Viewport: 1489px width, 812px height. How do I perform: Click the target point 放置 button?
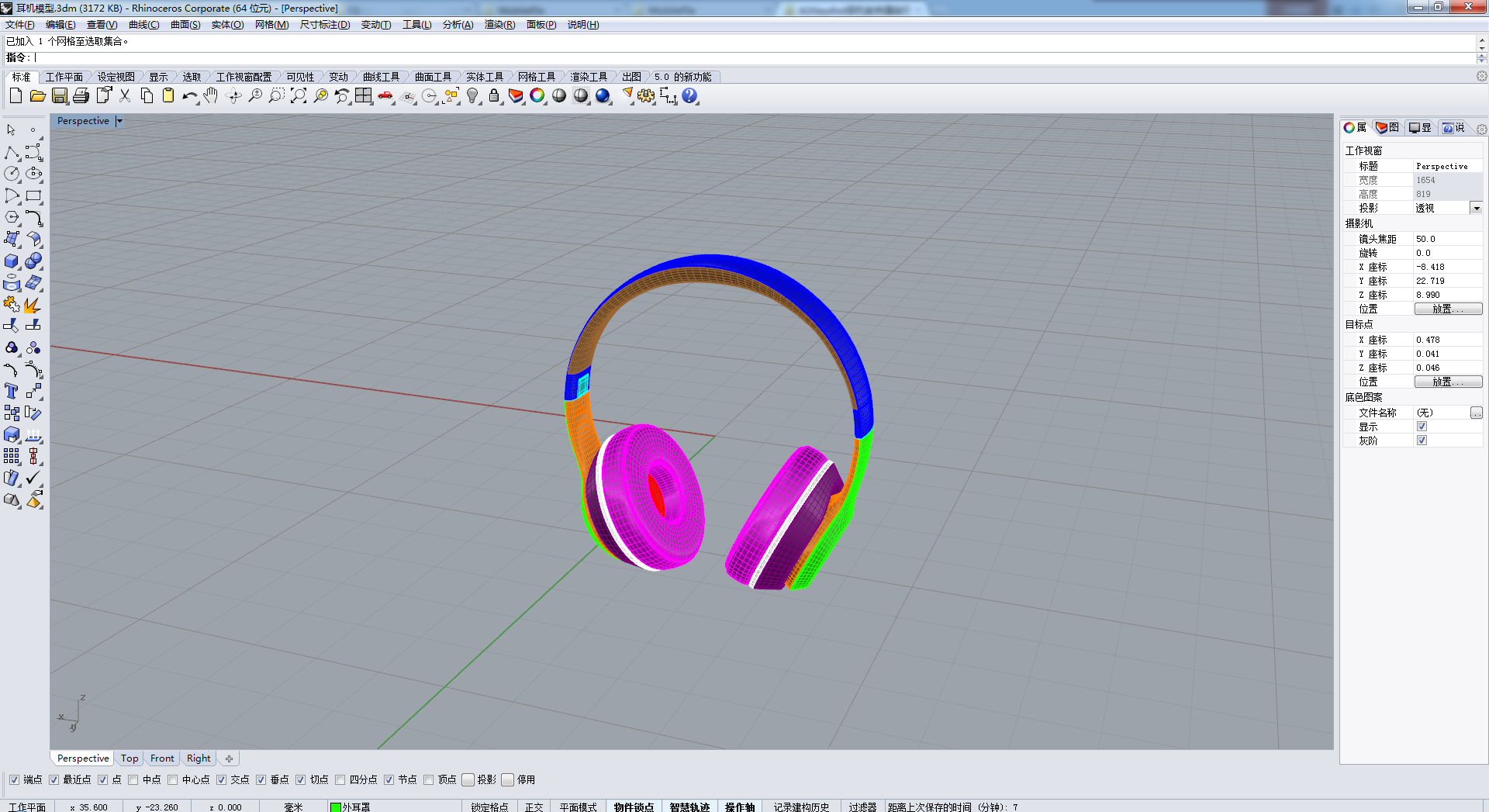(x=1448, y=382)
